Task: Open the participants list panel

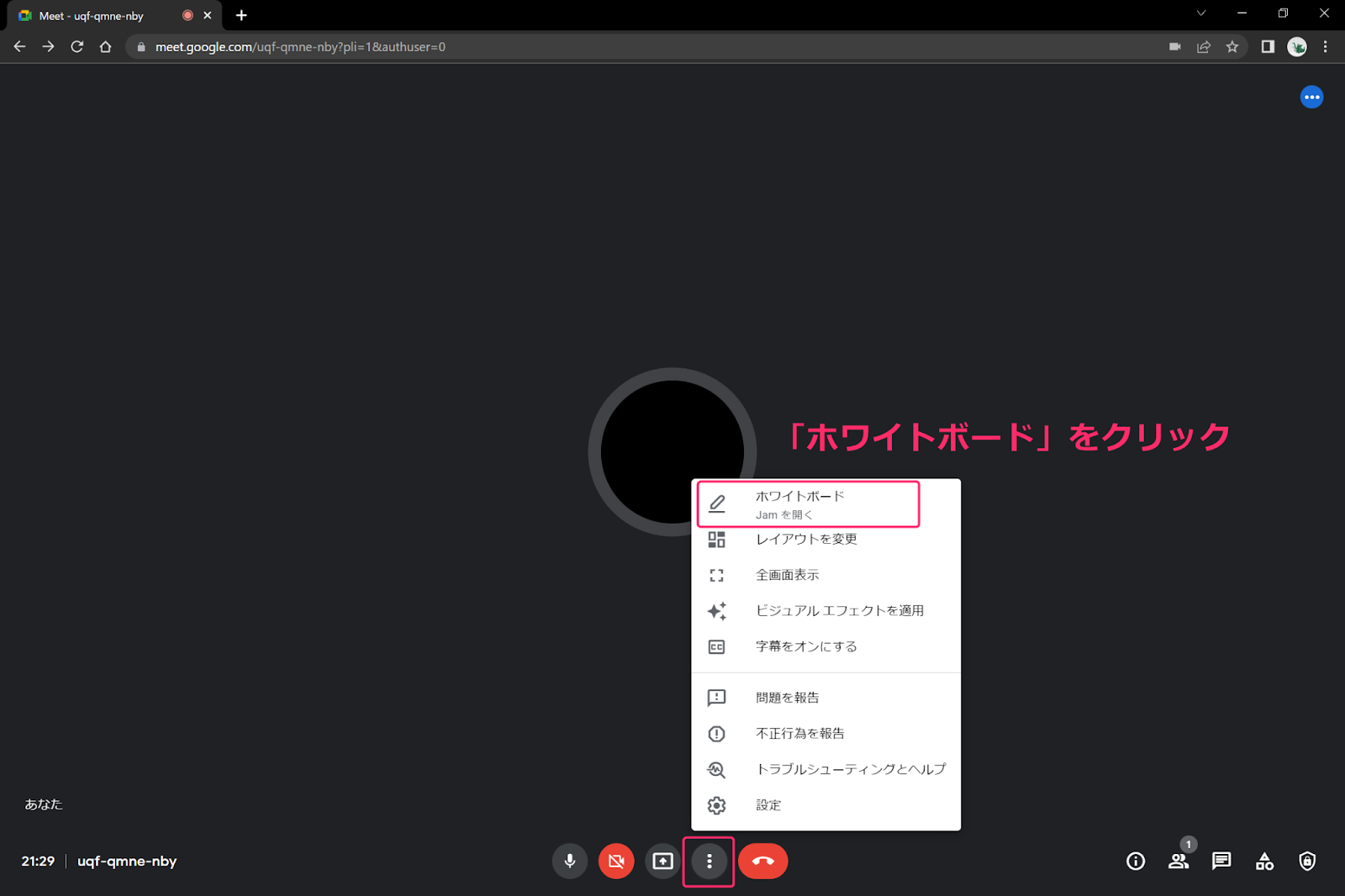Action: (1178, 861)
